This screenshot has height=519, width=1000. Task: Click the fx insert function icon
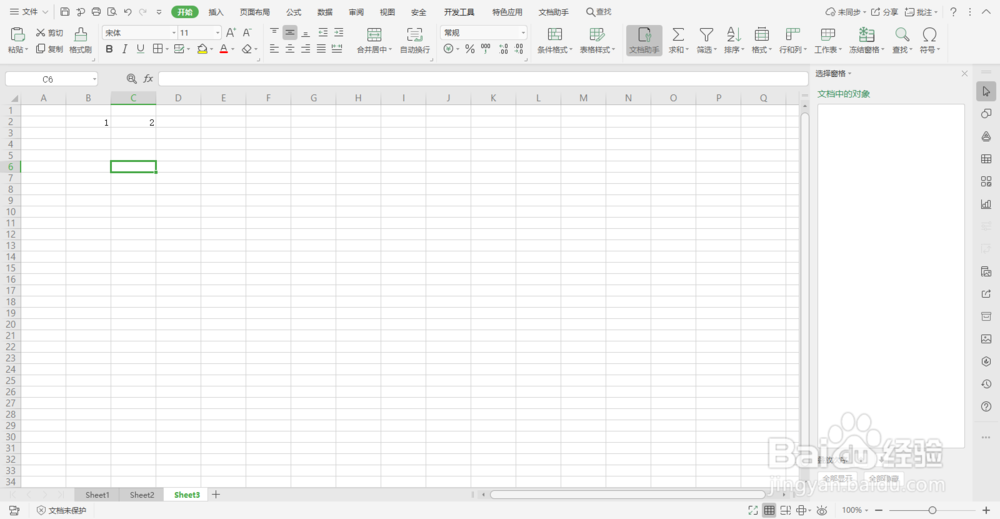148,78
